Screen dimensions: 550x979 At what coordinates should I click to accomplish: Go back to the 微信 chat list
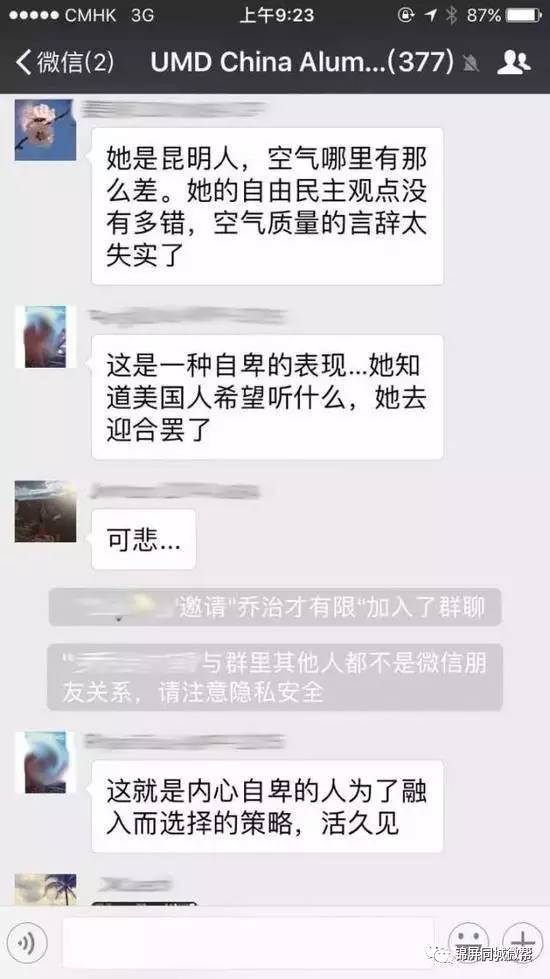click(x=65, y=62)
